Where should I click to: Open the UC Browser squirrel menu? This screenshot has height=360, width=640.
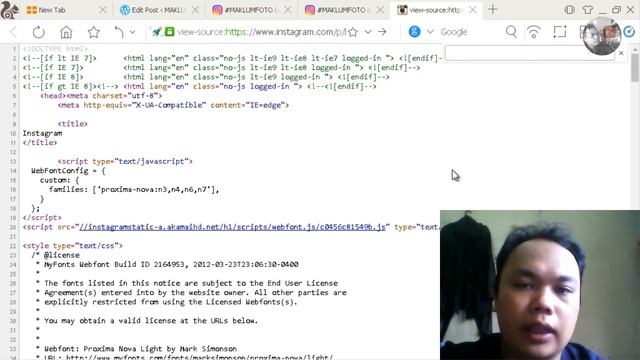9,10
